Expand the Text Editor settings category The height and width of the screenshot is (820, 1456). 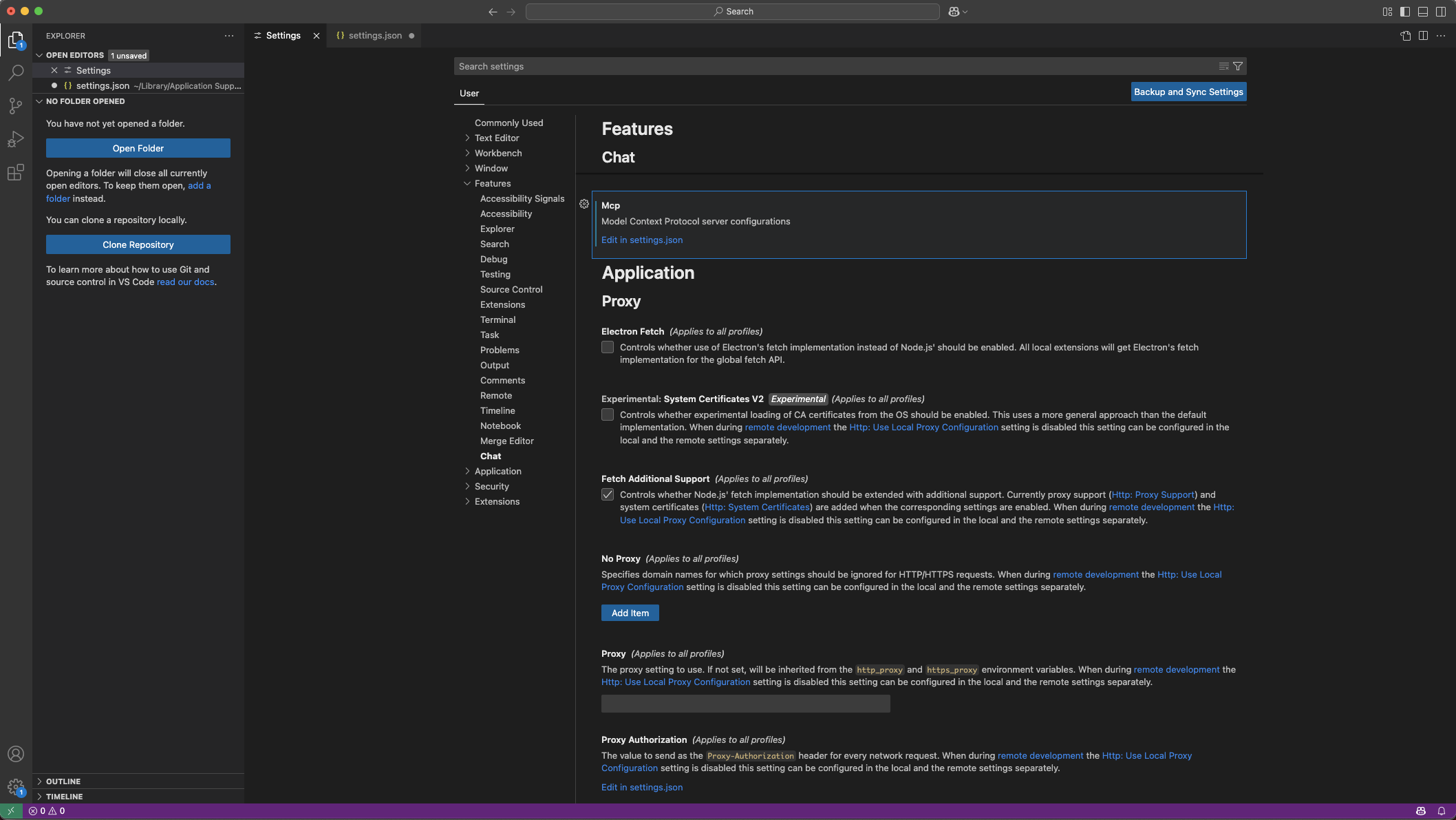click(x=467, y=138)
